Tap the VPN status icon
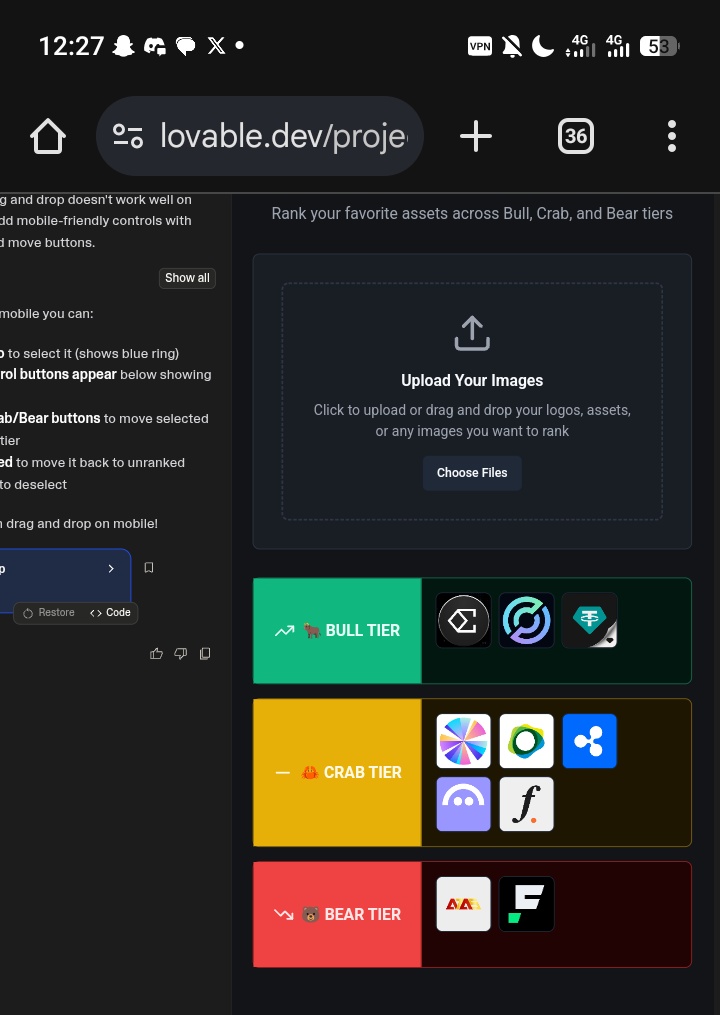The width and height of the screenshot is (720, 1015). tap(480, 46)
